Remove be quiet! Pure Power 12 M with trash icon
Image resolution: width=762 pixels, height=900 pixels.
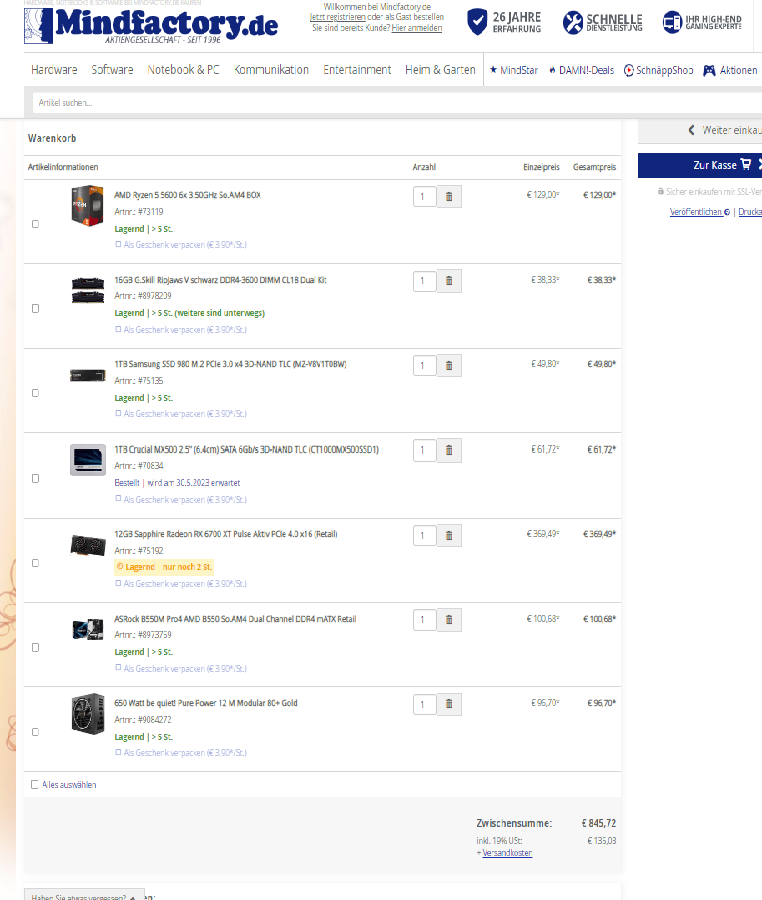(449, 704)
